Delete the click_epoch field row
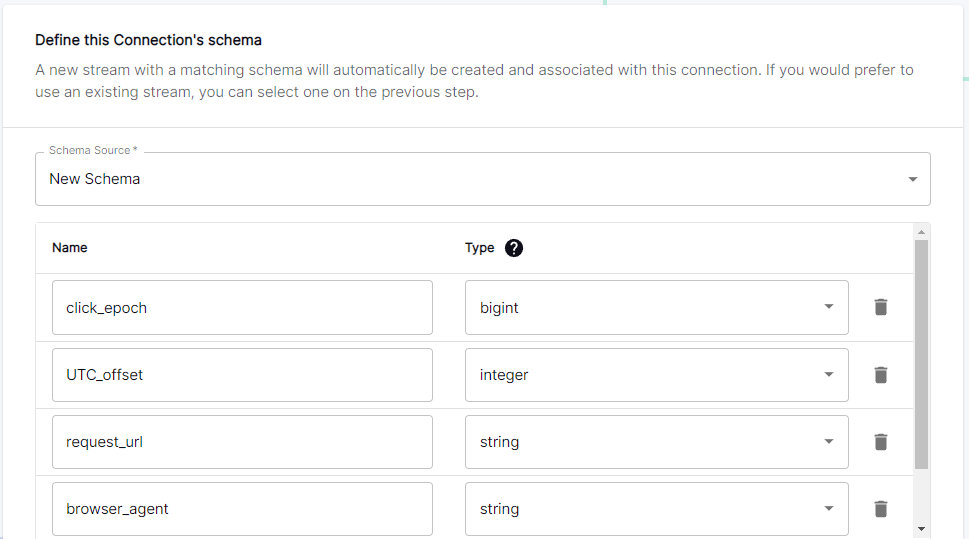 pyautogui.click(x=880, y=307)
